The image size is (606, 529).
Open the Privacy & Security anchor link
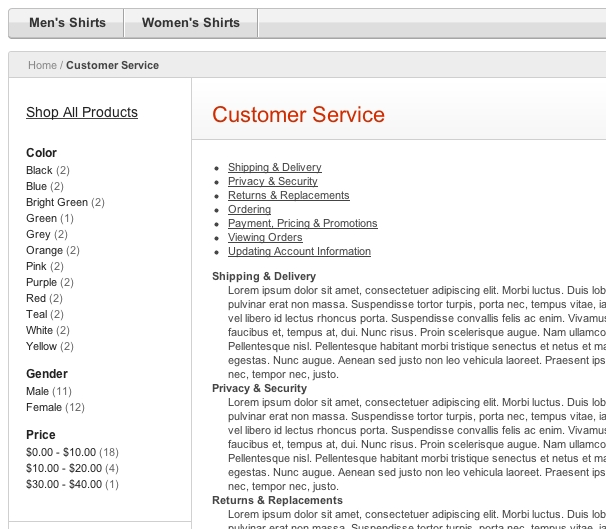pyautogui.click(x=272, y=181)
